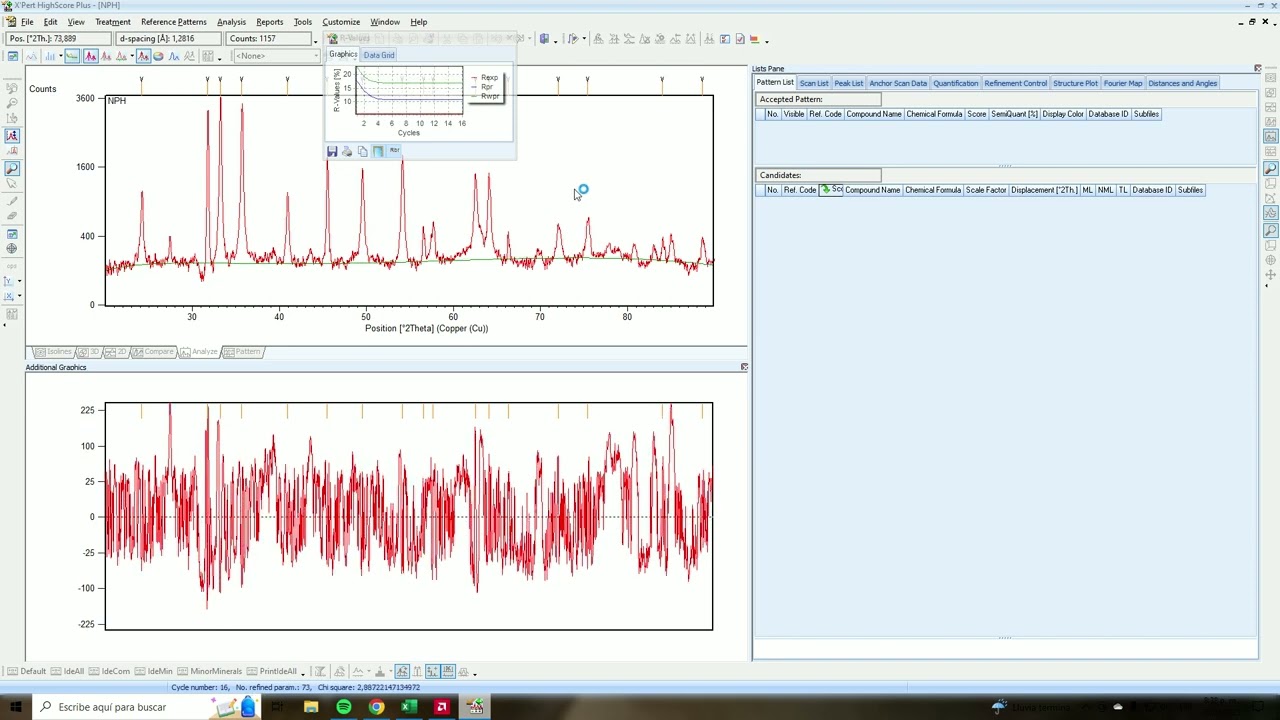The width and height of the screenshot is (1280, 720).
Task: Close the Additional Graphics pane
Action: 743,367
